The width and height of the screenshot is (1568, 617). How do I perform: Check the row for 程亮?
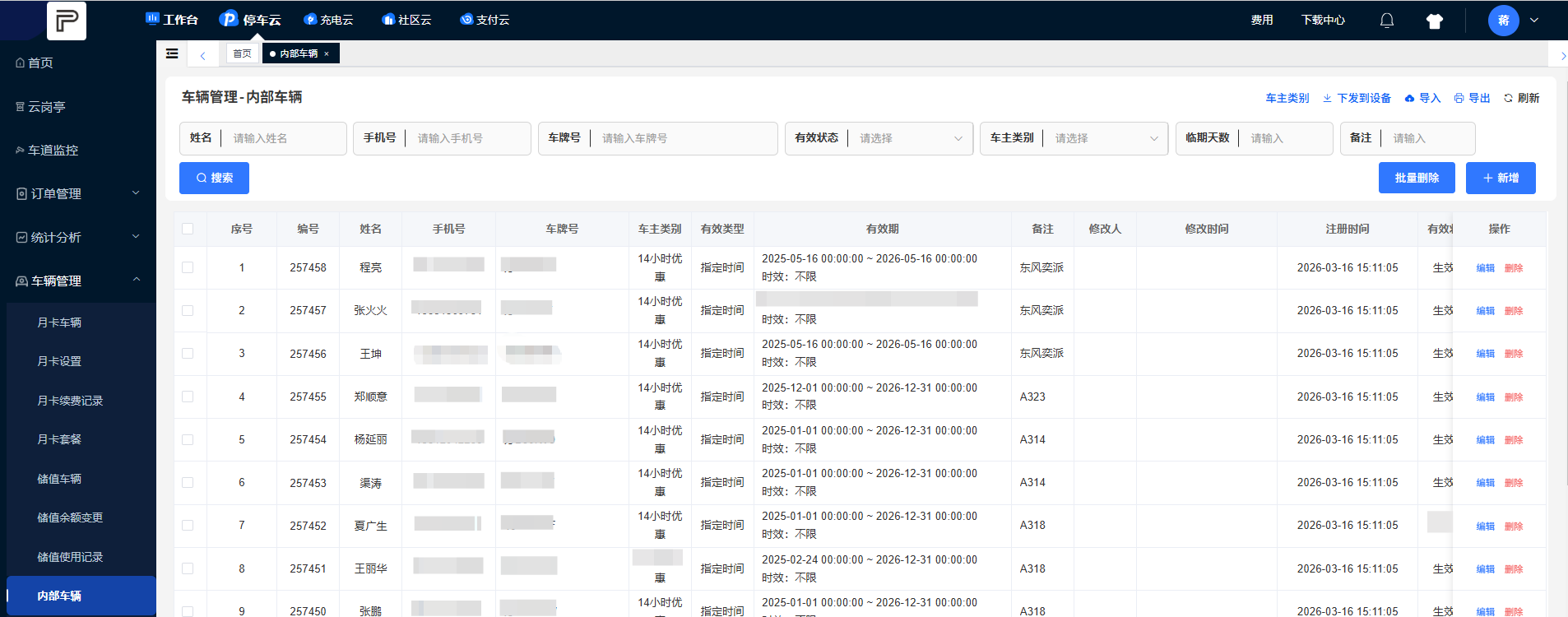(x=188, y=267)
